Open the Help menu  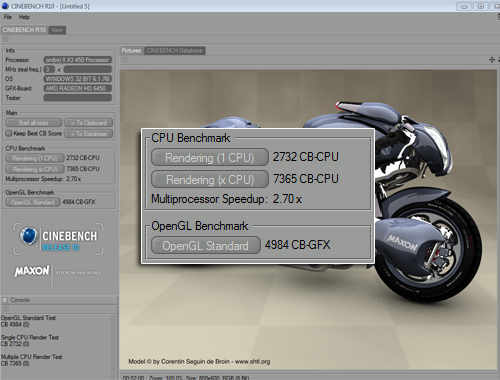(x=24, y=17)
